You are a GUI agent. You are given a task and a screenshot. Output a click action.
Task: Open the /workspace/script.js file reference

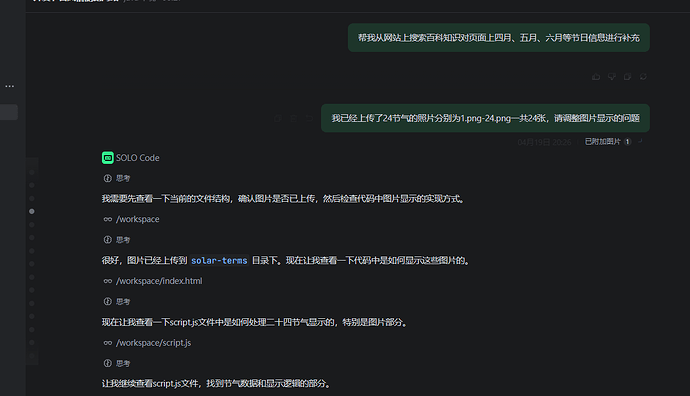click(154, 343)
